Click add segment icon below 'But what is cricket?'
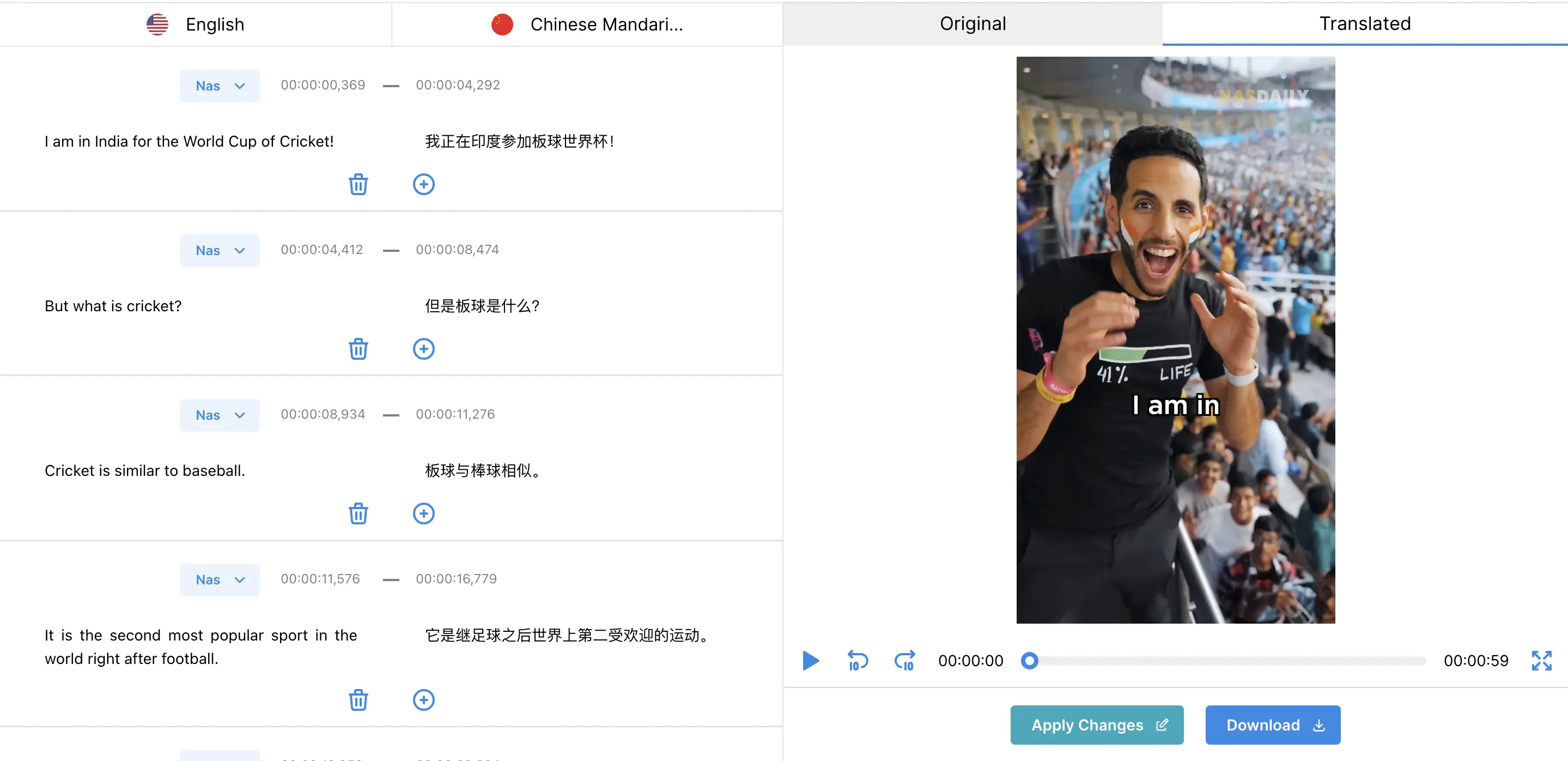Screen dimensions: 1568x761 click(421, 349)
